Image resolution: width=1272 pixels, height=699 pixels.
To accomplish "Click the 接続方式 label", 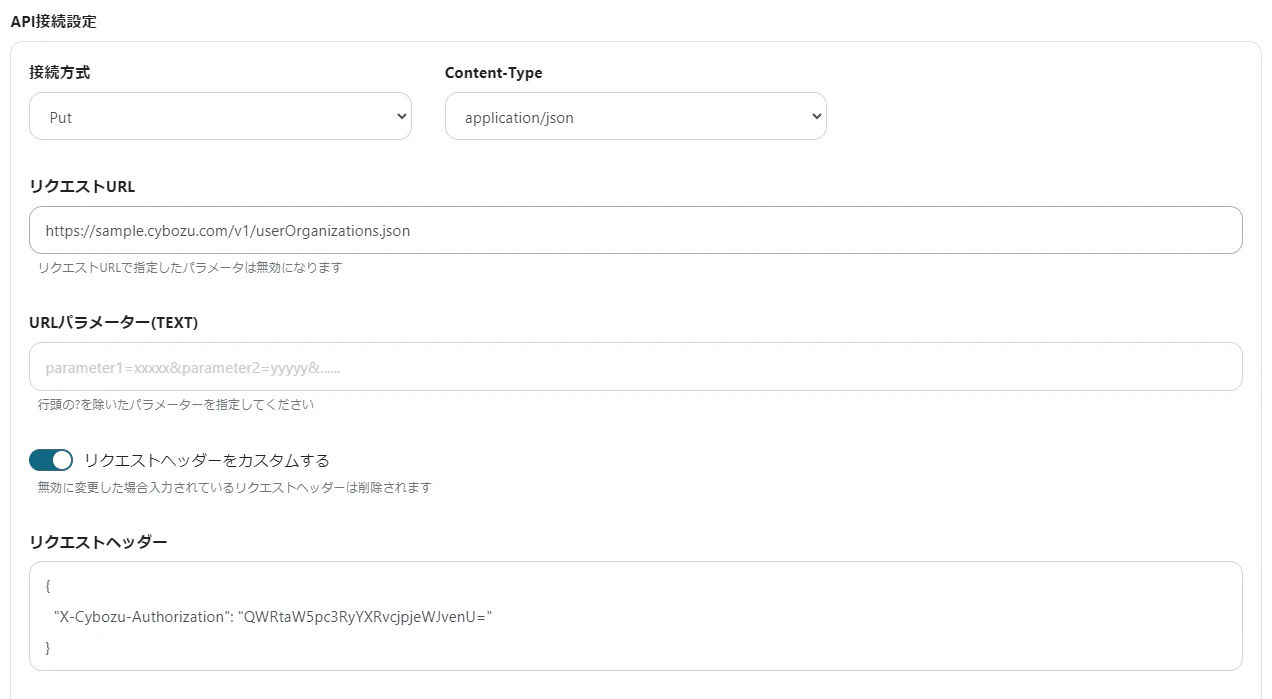I will click(x=61, y=72).
